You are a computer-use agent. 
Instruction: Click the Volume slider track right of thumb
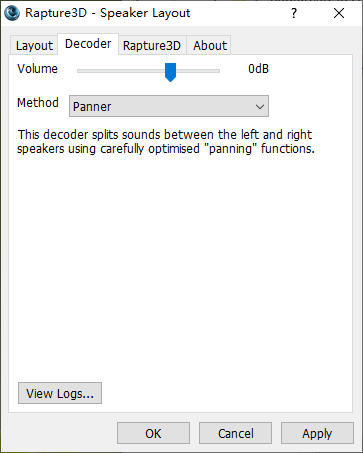198,71
